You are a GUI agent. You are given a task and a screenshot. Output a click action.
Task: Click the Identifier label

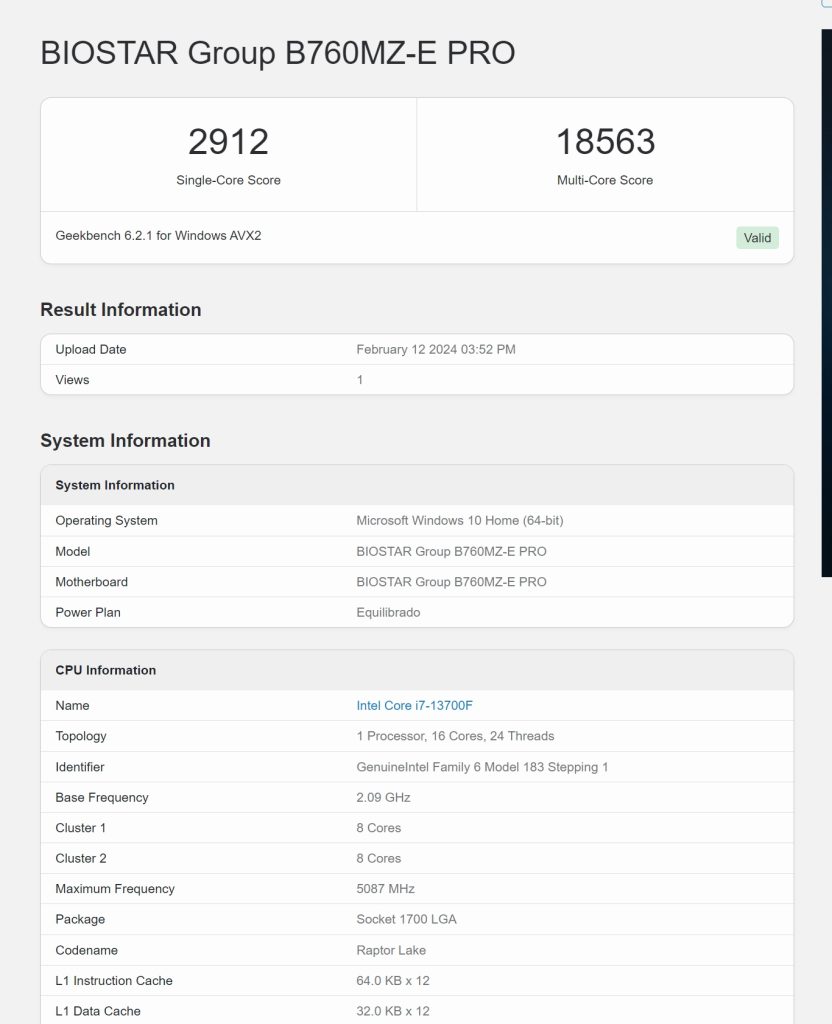80,767
